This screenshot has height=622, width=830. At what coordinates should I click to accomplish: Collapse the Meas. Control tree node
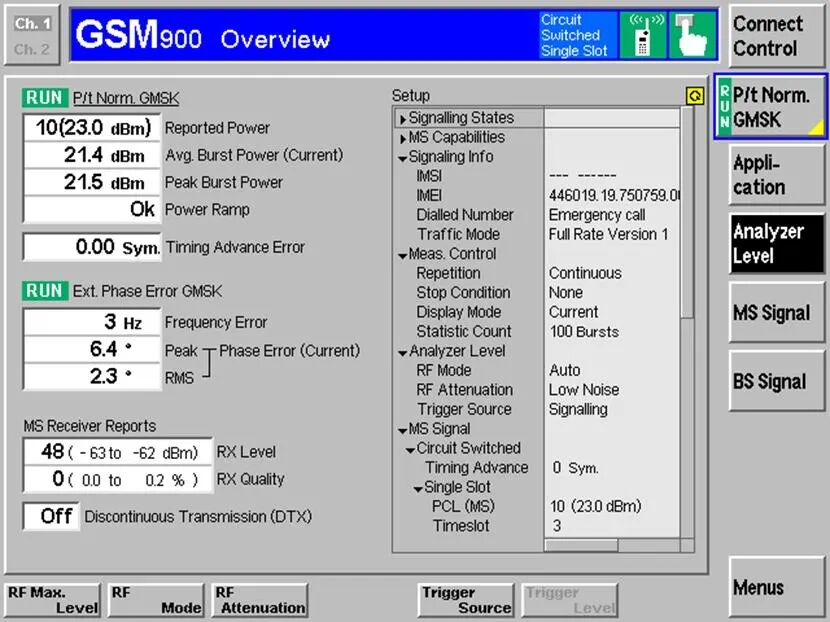click(403, 256)
